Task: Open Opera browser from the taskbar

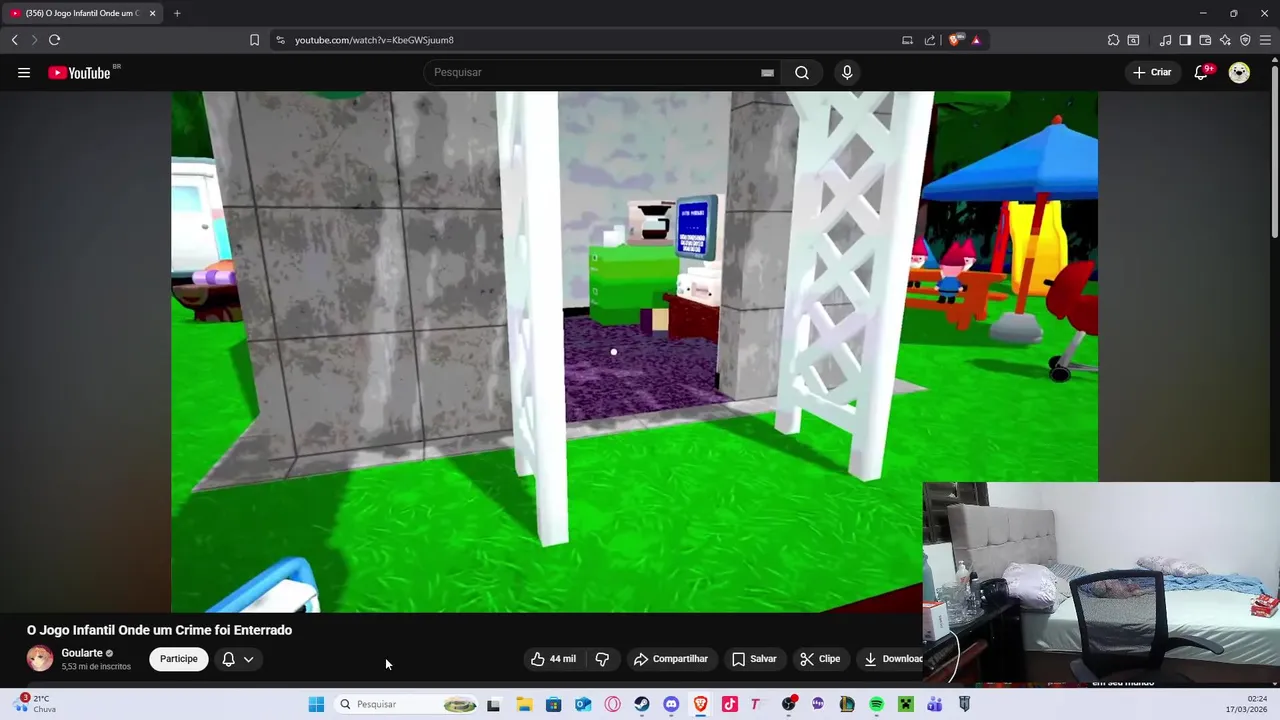Action: click(x=613, y=704)
